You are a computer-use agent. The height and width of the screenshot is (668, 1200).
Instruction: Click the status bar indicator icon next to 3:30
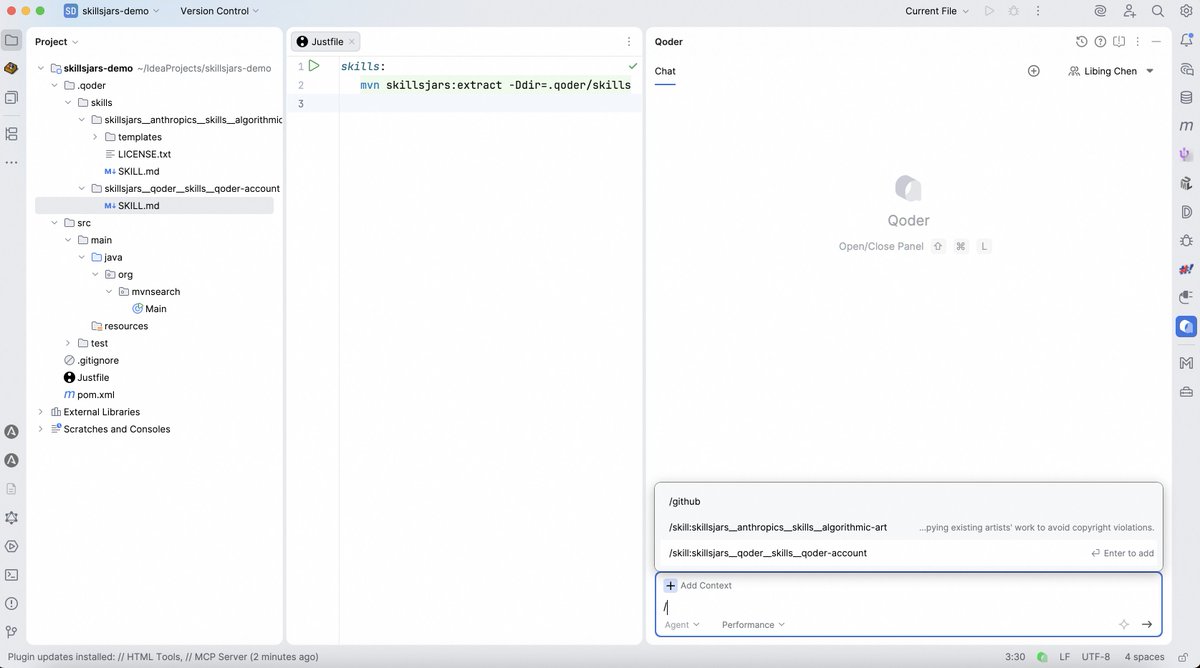(1042, 657)
